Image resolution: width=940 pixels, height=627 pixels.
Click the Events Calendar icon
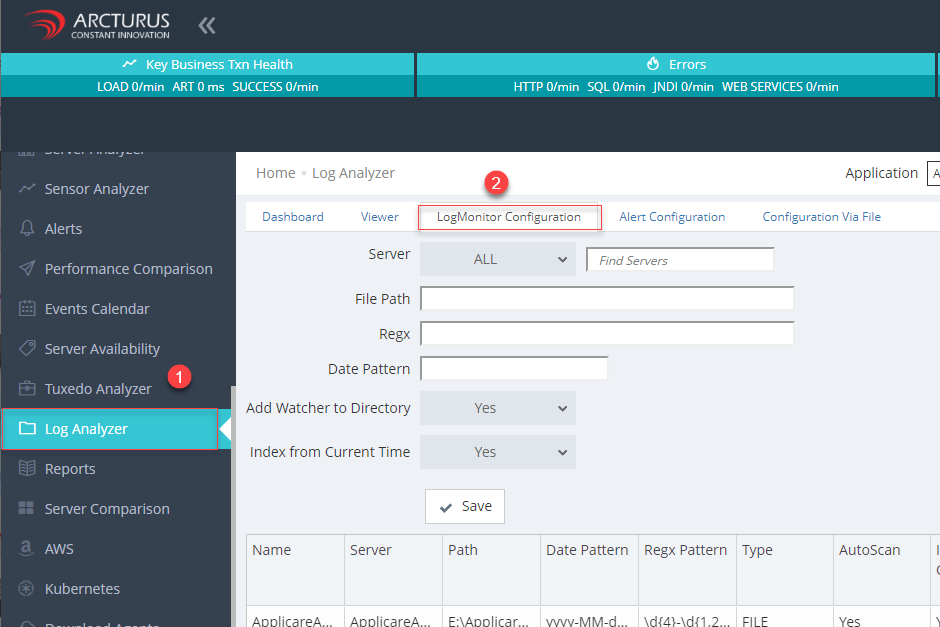[27, 309]
